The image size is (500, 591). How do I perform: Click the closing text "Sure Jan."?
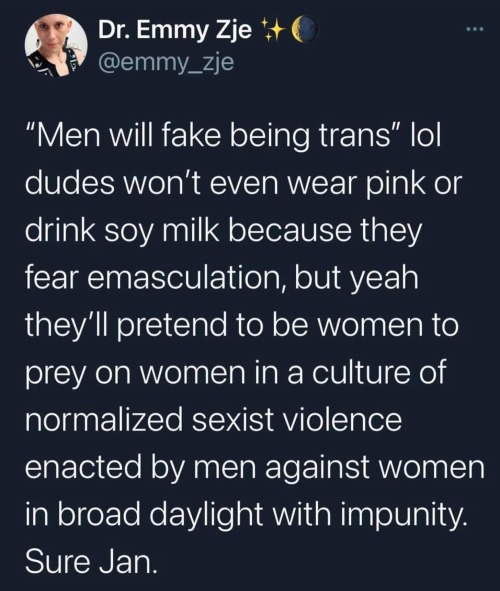[91, 561]
